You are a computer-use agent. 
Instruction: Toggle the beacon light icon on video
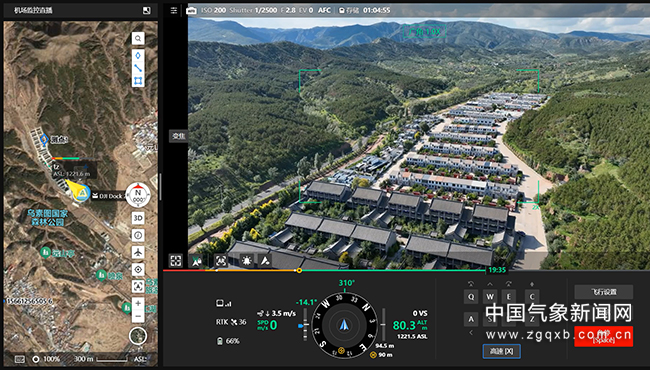pyautogui.click(x=247, y=260)
